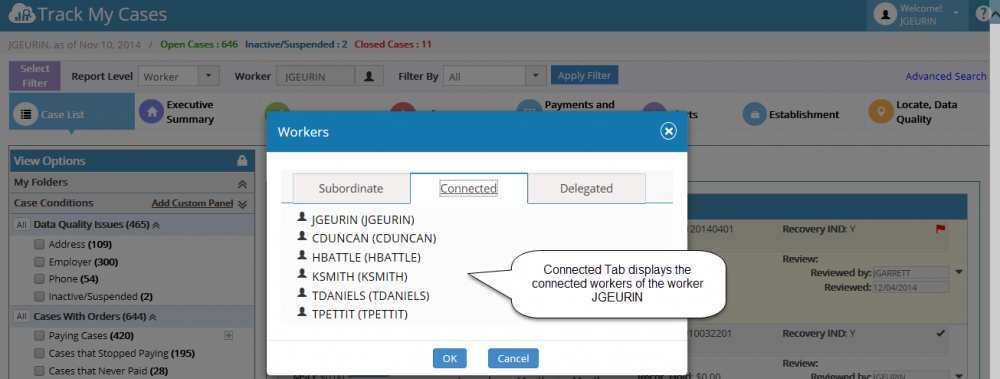Click the Add Custom Panel link
The height and width of the screenshot is (379, 1000).
(x=192, y=203)
